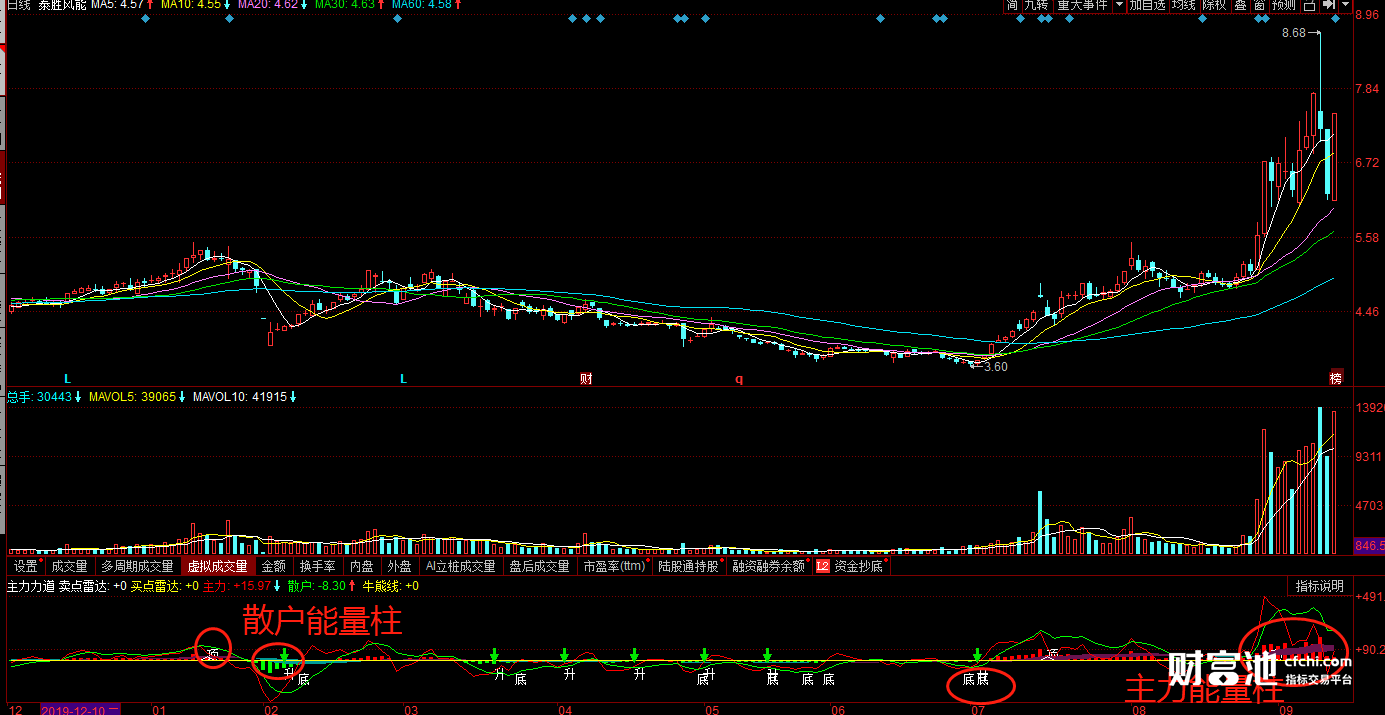The width and height of the screenshot is (1385, 715).
Task: Click the 简 simplified view toolbar icon
Action: pyautogui.click(x=1012, y=4)
